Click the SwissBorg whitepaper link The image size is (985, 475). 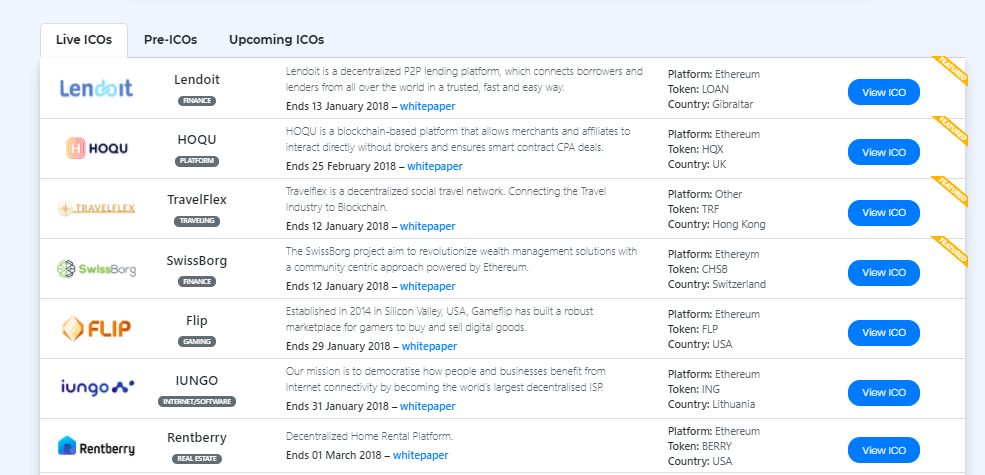(x=427, y=286)
